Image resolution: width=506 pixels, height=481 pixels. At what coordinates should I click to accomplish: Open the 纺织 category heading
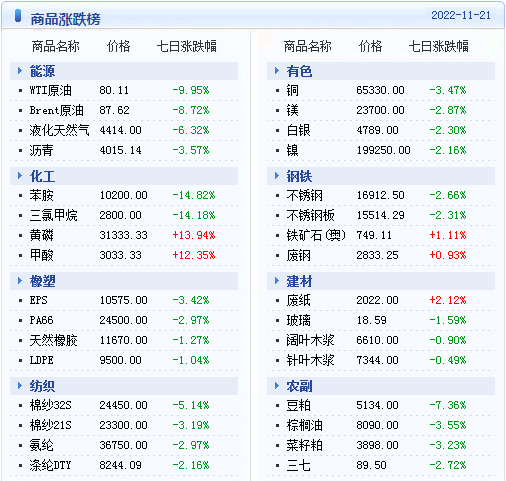click(x=42, y=386)
